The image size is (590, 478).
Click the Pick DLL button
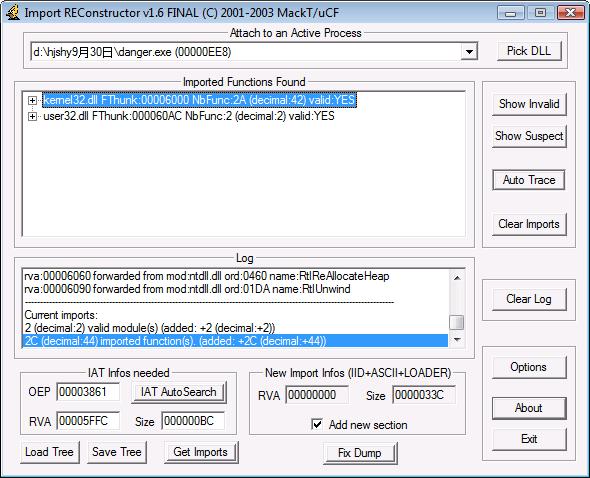point(529,51)
